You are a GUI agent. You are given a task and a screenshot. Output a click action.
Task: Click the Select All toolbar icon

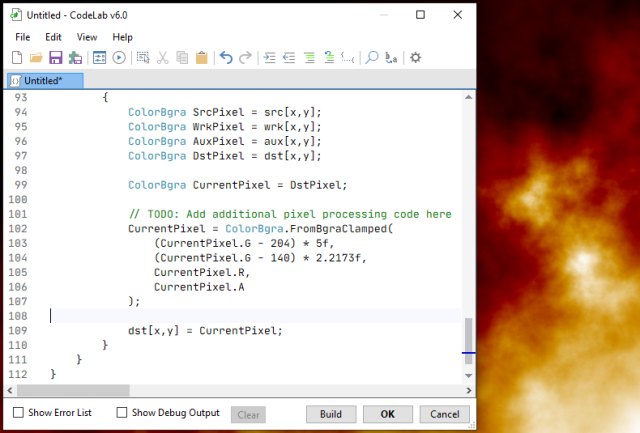(143, 58)
